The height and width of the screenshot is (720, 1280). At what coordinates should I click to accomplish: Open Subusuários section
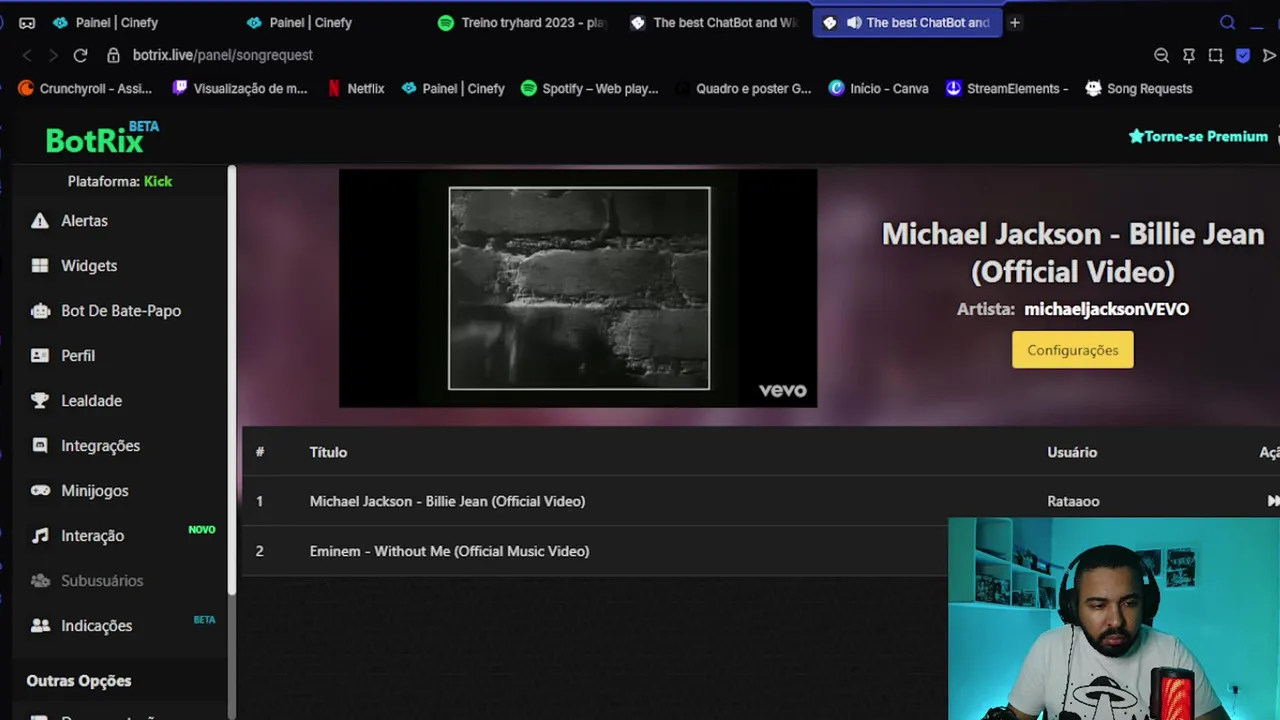pos(102,581)
